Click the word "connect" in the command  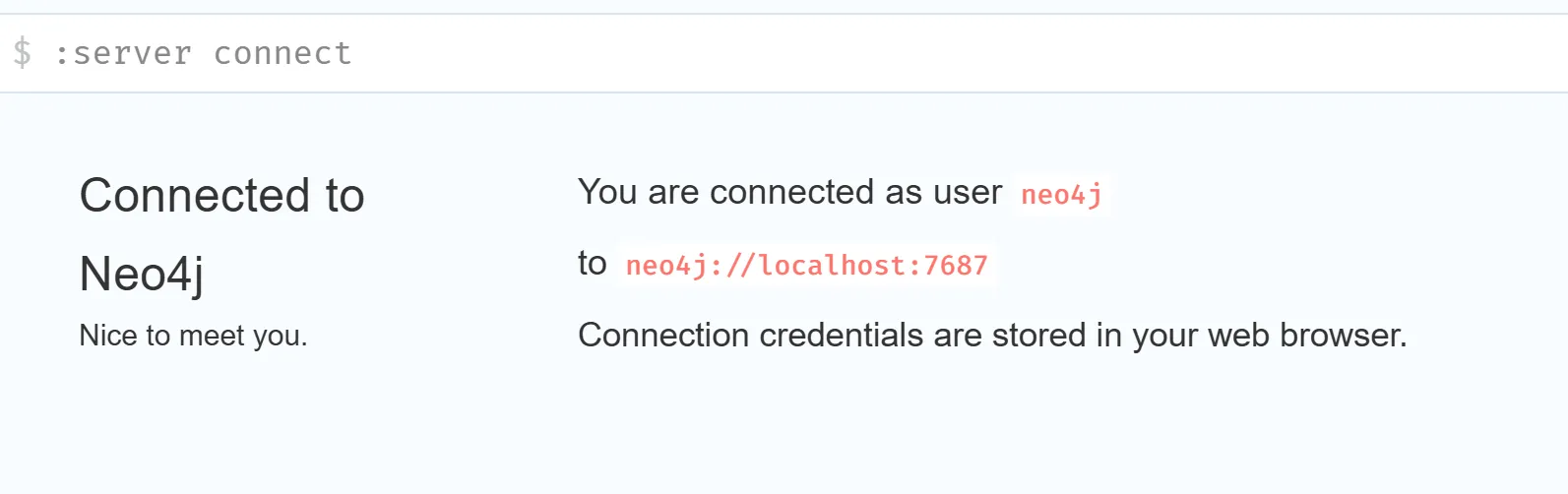click(282, 53)
